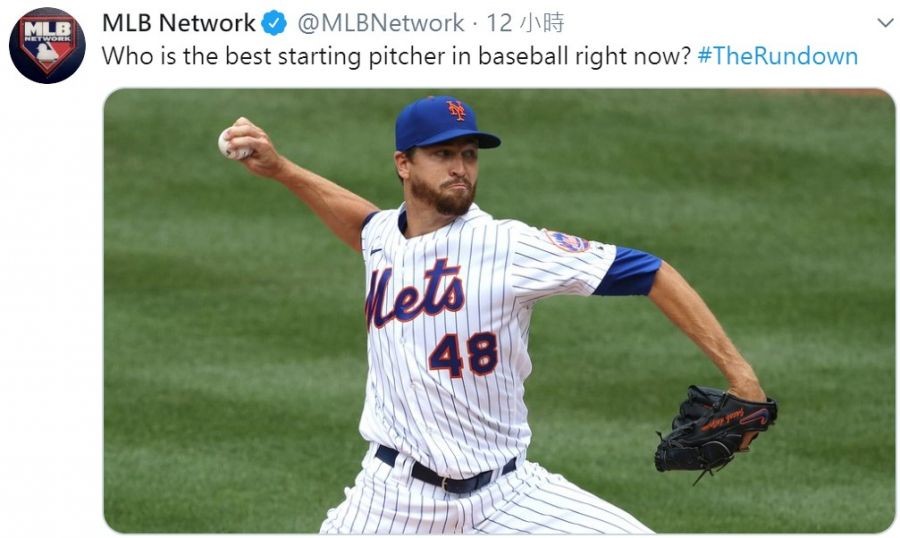Click the NY logo on the blue cap
Viewport: 900px width, 538px height.
click(x=457, y=110)
